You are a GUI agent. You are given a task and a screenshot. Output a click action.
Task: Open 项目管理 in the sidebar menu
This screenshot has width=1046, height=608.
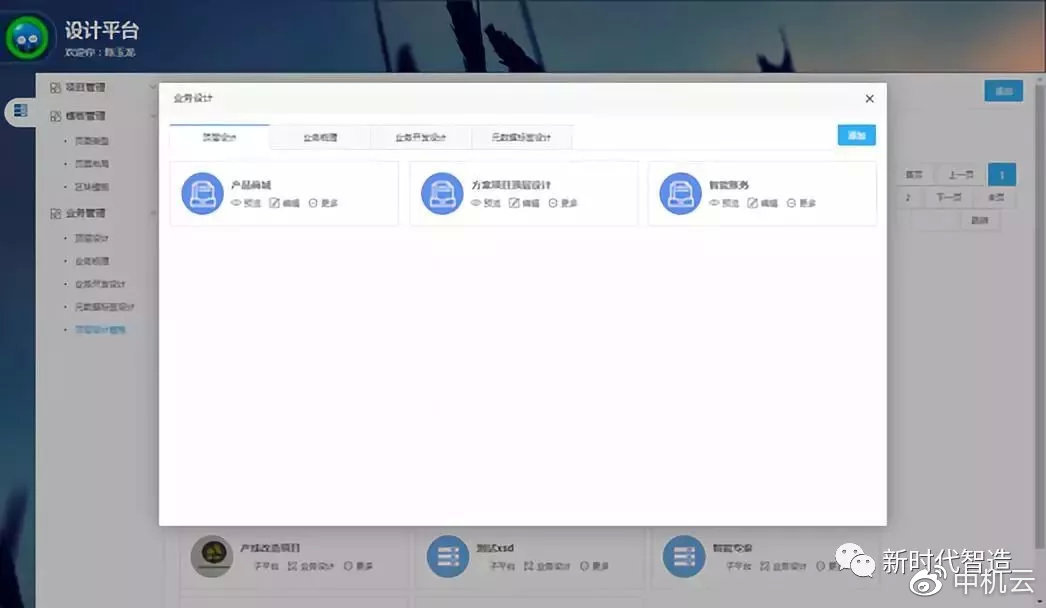point(85,87)
